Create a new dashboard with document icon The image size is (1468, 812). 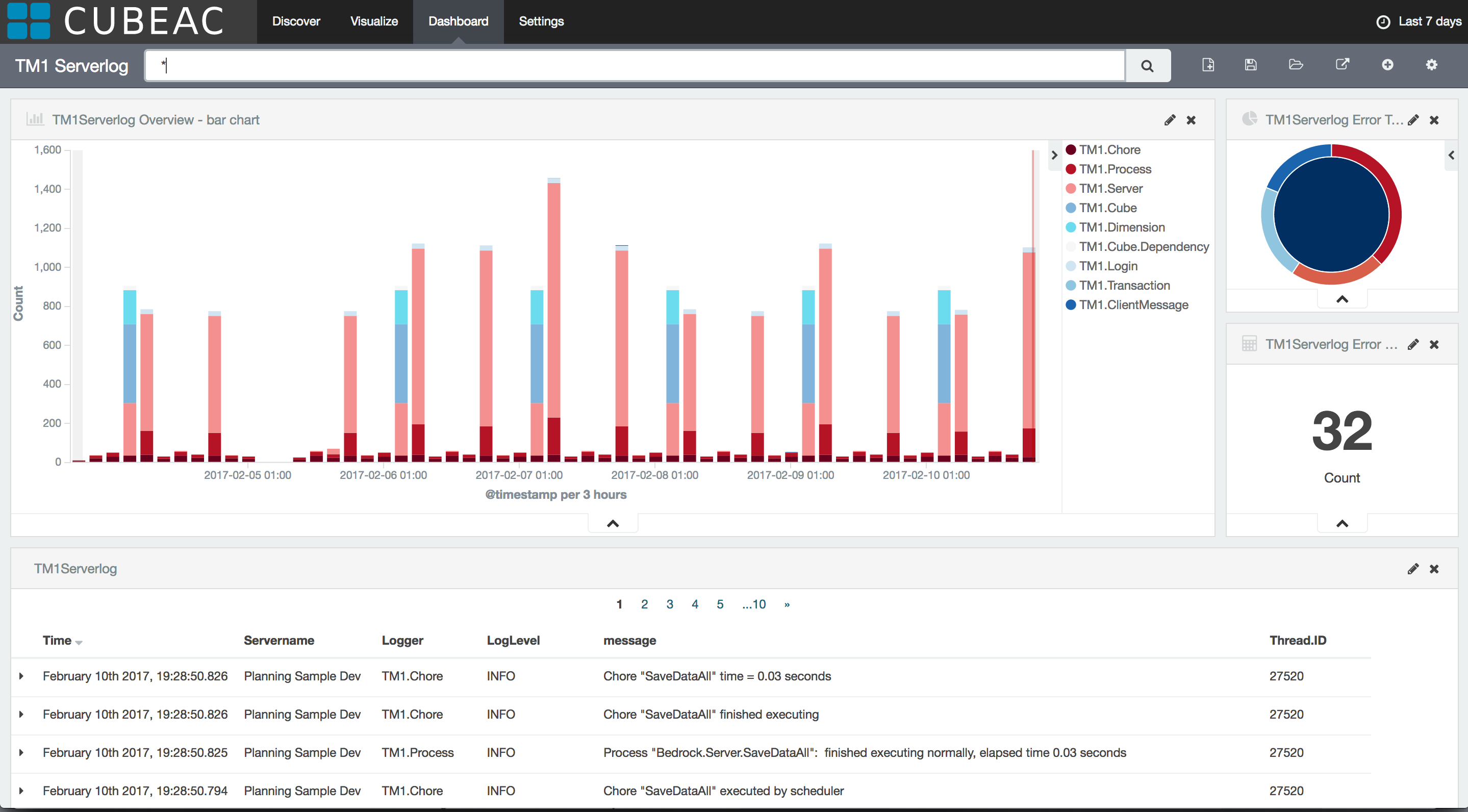click(x=1207, y=65)
